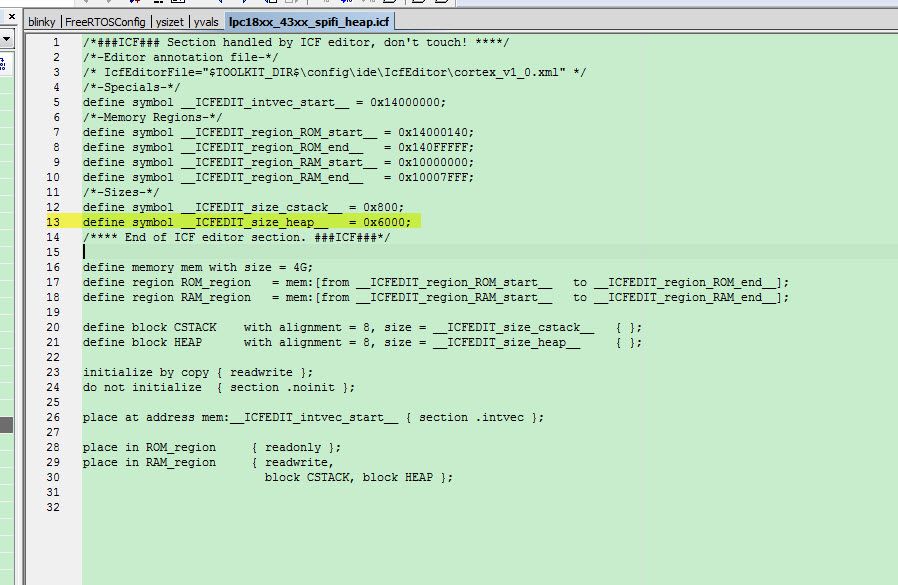898x585 pixels.
Task: Click the value 0x800 on line 12
Action: click(380, 207)
